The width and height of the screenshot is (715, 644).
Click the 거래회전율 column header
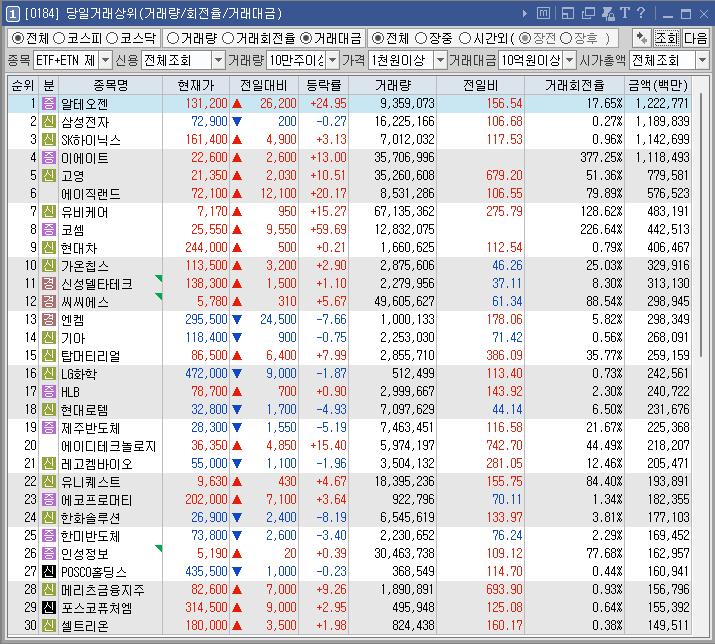click(x=574, y=85)
